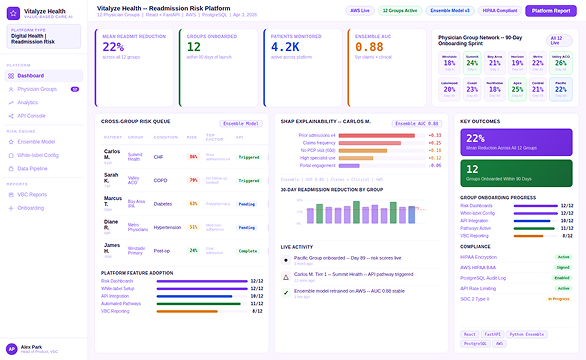This screenshot has width=586, height=360.
Task: Open Data Pipeline in sidebar
Action: pos(44,169)
